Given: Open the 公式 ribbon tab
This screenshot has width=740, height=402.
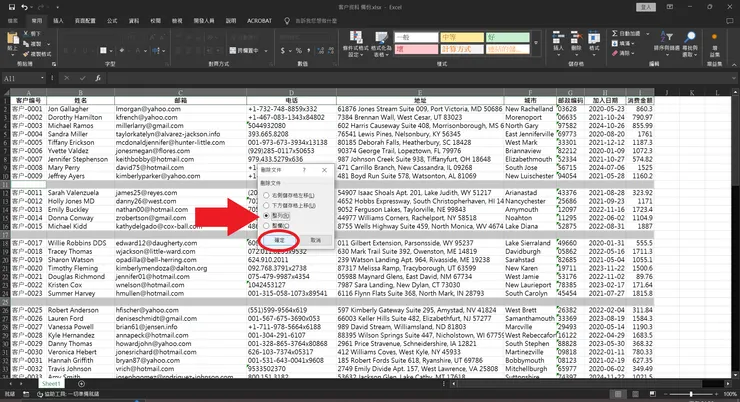Looking at the screenshot, I should point(111,19).
